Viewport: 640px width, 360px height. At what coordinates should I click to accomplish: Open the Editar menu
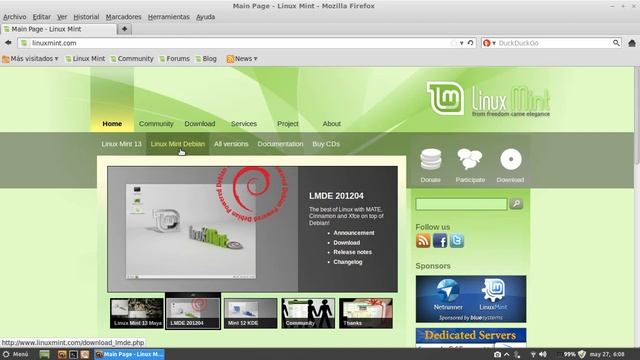(x=42, y=17)
